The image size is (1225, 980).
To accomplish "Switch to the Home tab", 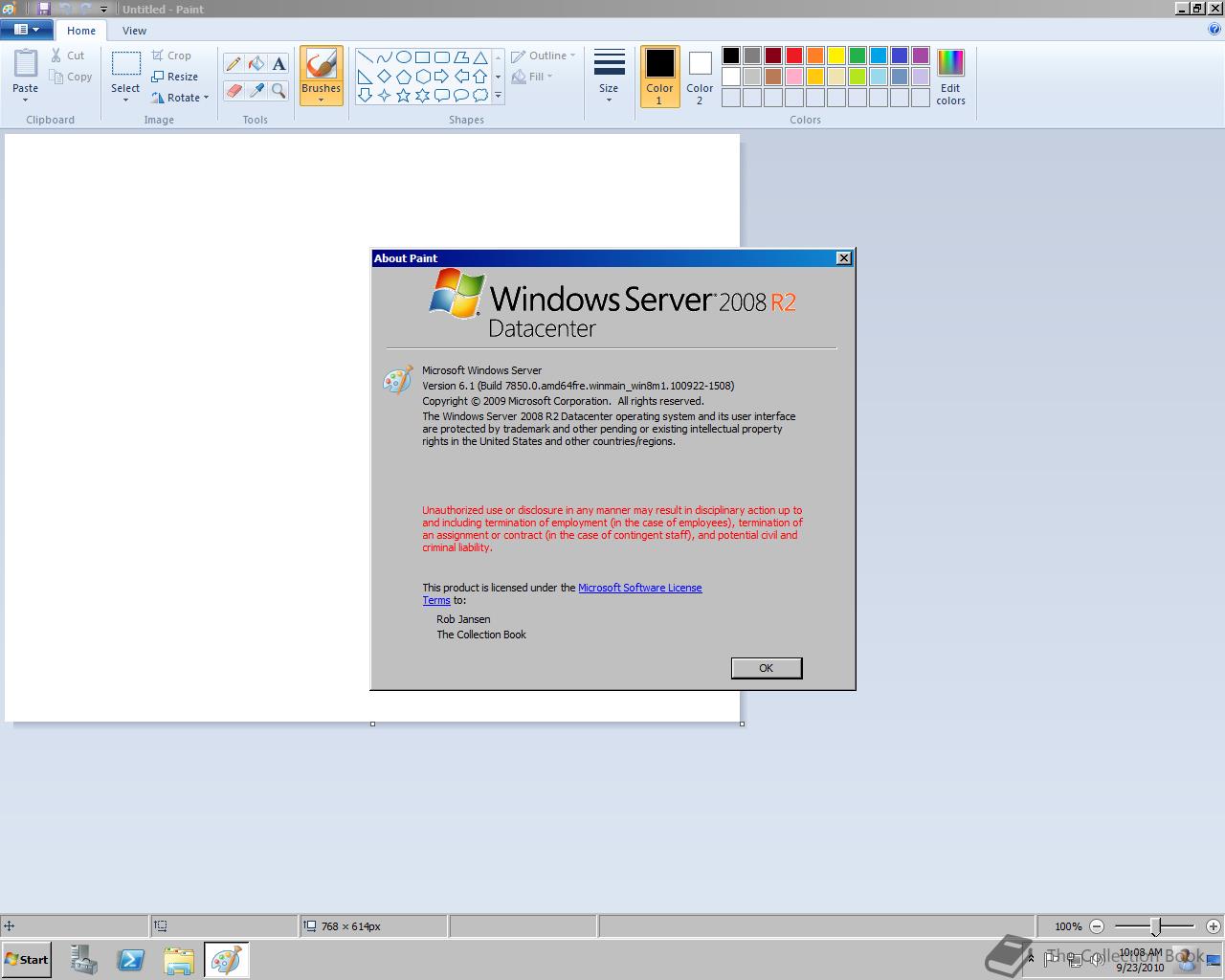I will (x=81, y=31).
